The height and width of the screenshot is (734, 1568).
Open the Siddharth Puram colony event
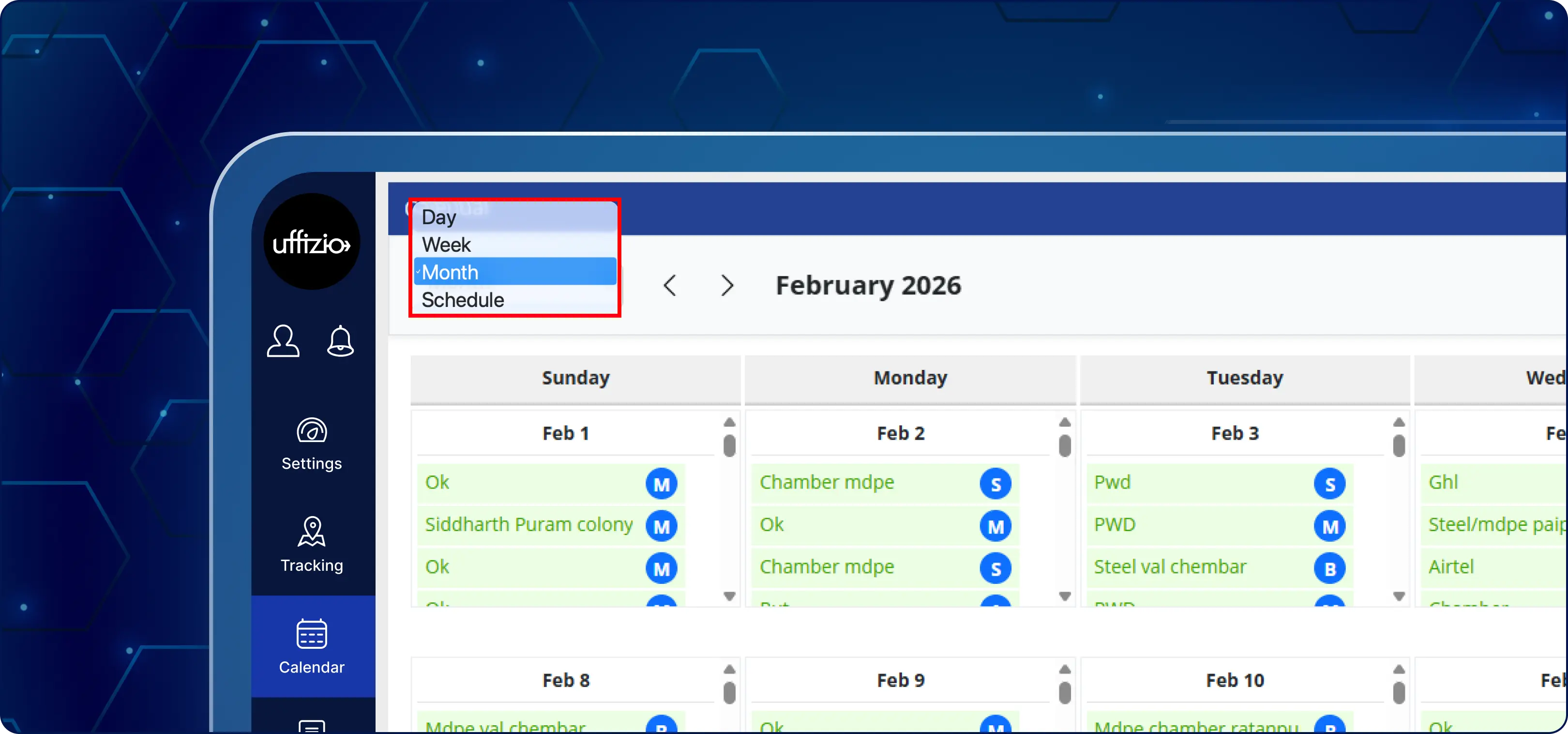point(528,524)
